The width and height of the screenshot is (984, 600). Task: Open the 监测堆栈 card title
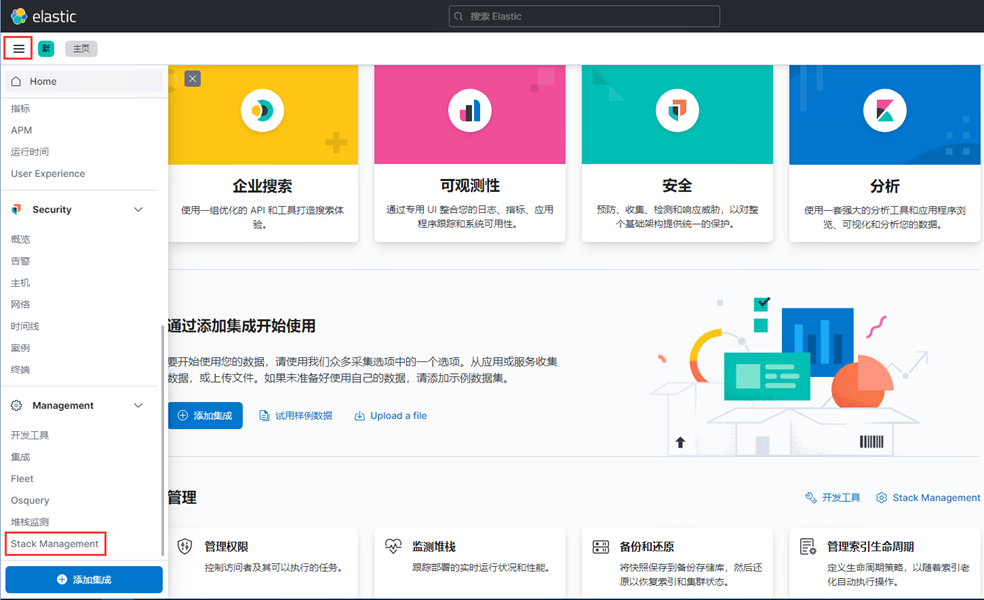(434, 547)
